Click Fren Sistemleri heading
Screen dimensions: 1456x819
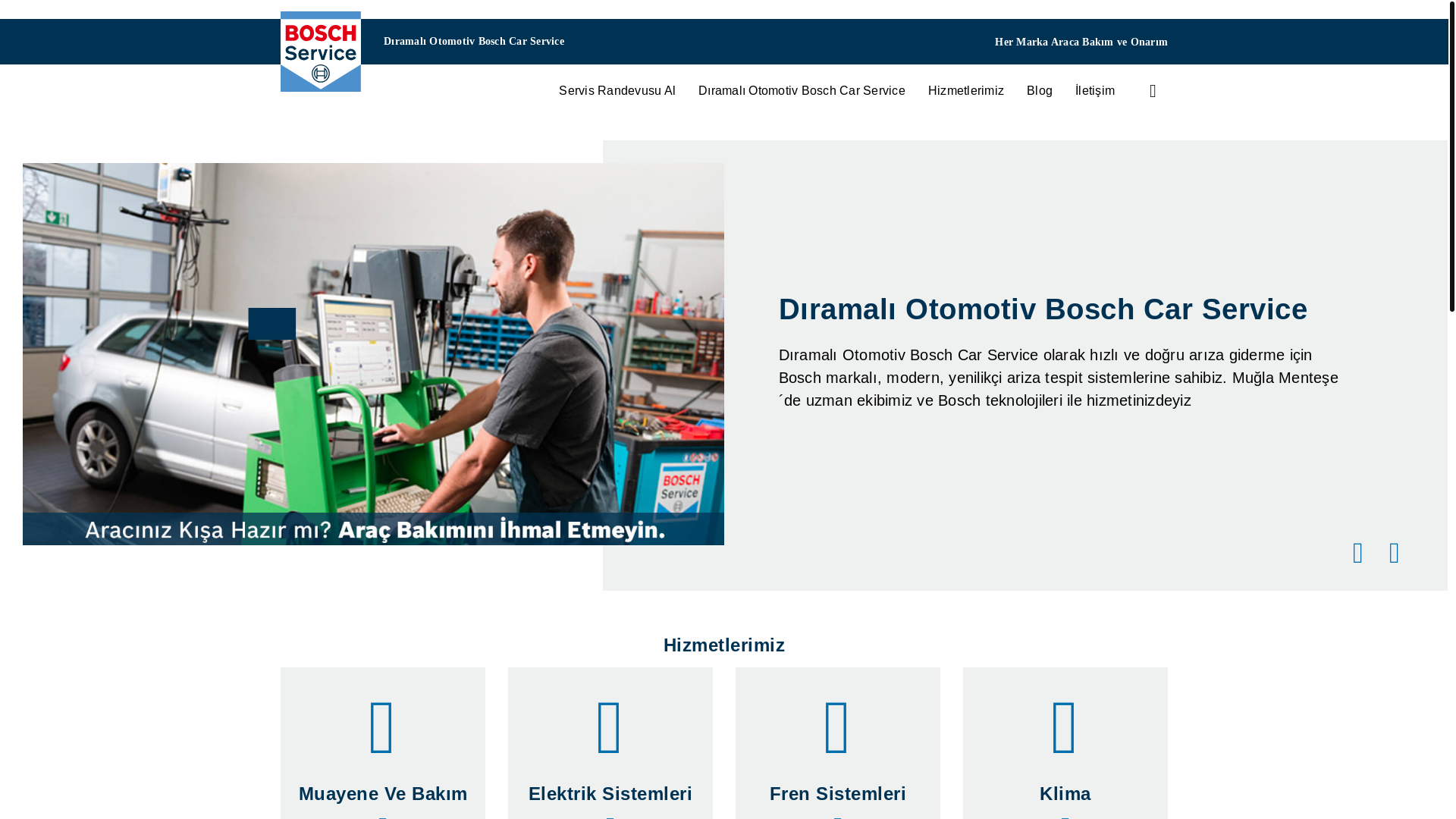[x=838, y=793]
